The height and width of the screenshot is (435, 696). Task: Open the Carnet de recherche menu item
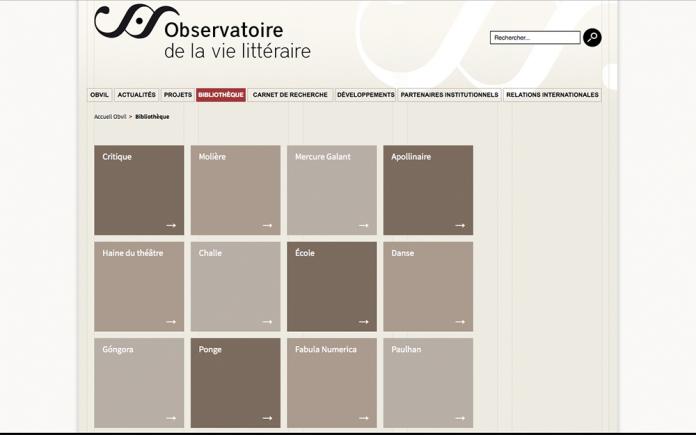click(x=290, y=95)
